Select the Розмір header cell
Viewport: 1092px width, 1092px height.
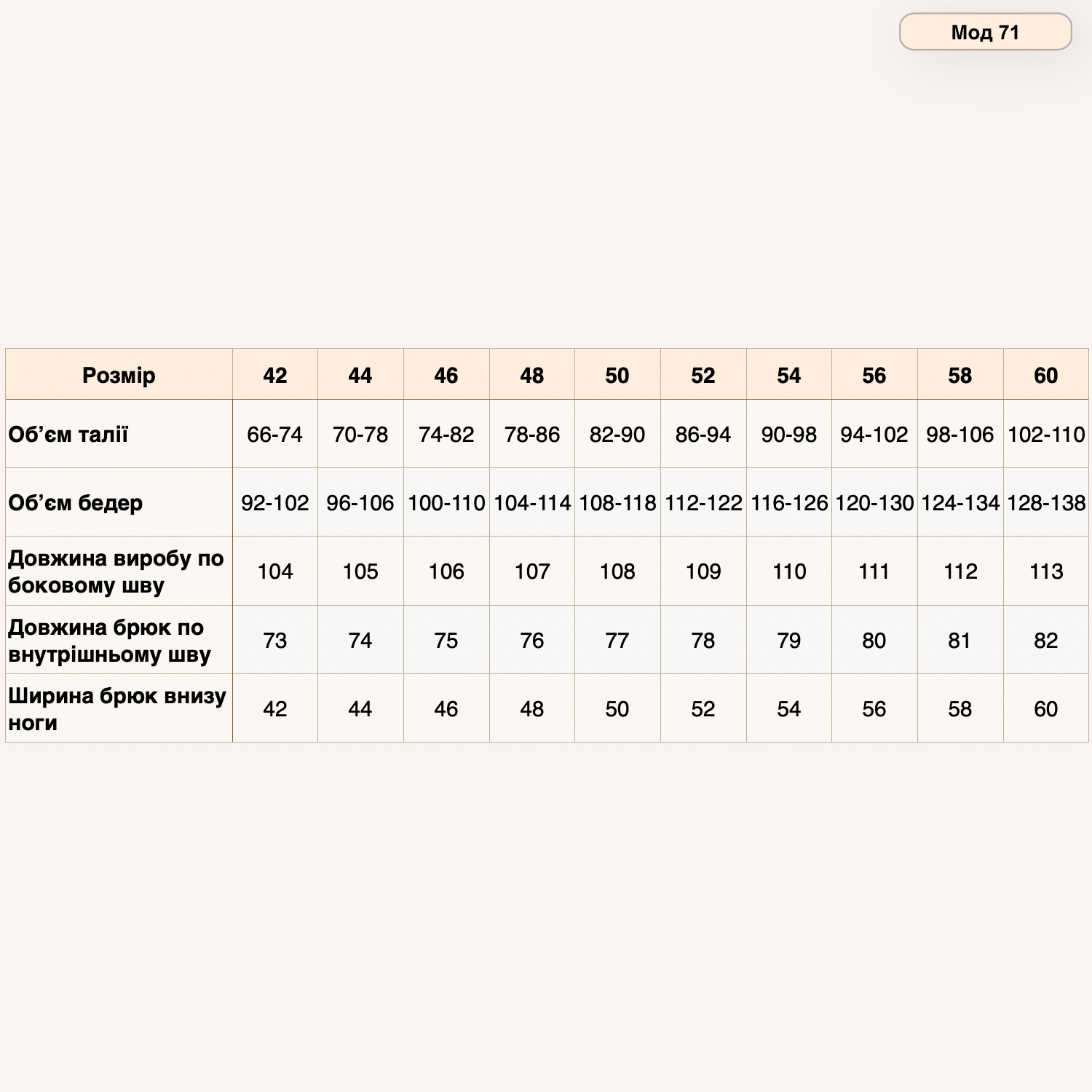119,374
